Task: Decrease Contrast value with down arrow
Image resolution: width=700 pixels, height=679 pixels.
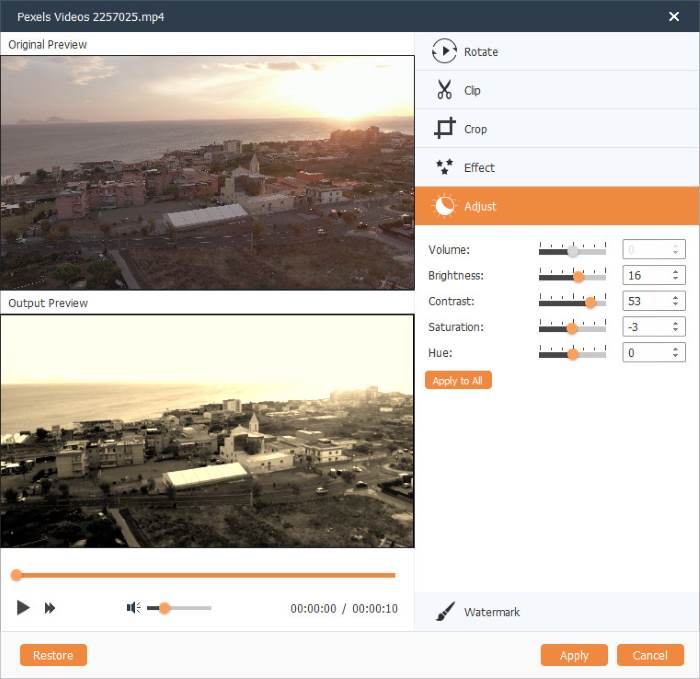Action: [675, 304]
